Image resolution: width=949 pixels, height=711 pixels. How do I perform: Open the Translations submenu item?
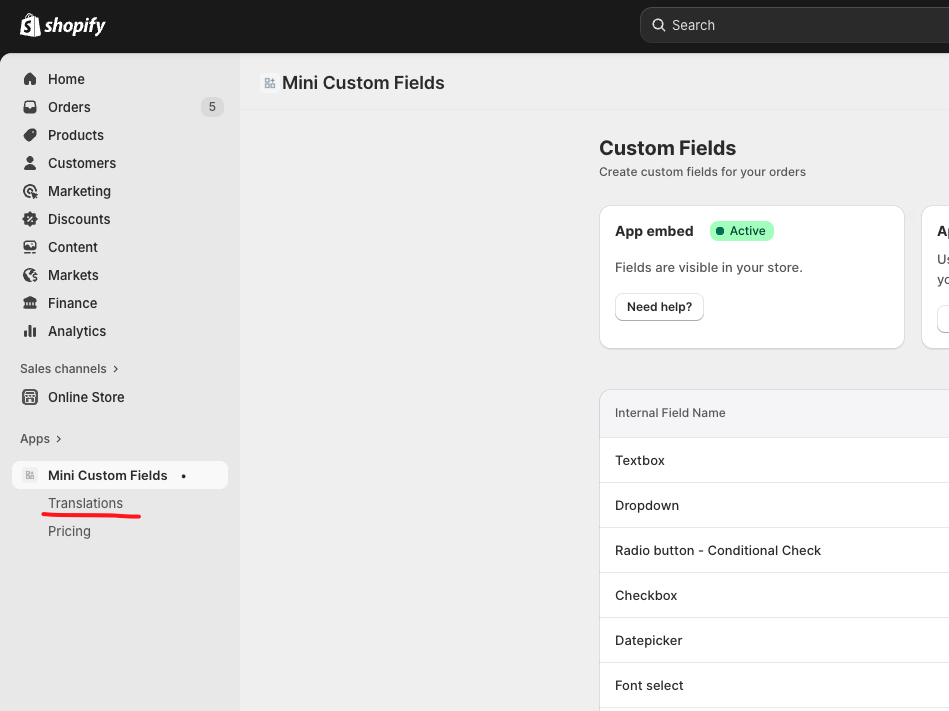click(85, 503)
